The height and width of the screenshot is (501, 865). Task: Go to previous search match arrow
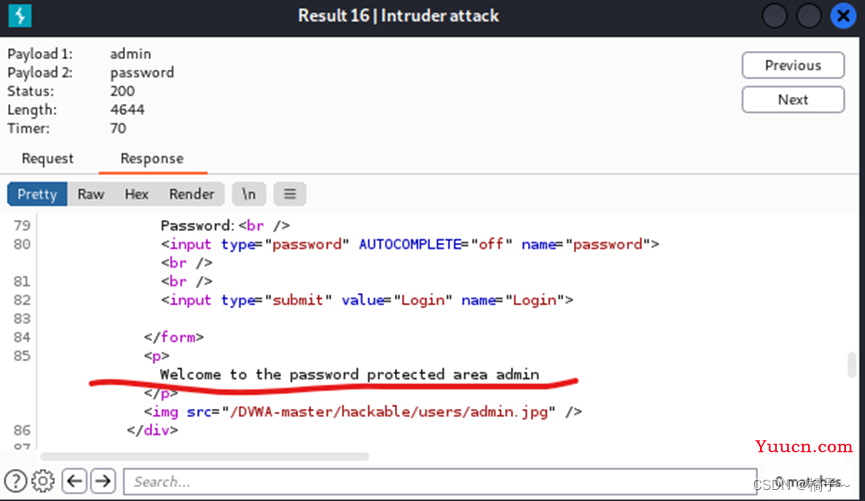74,481
